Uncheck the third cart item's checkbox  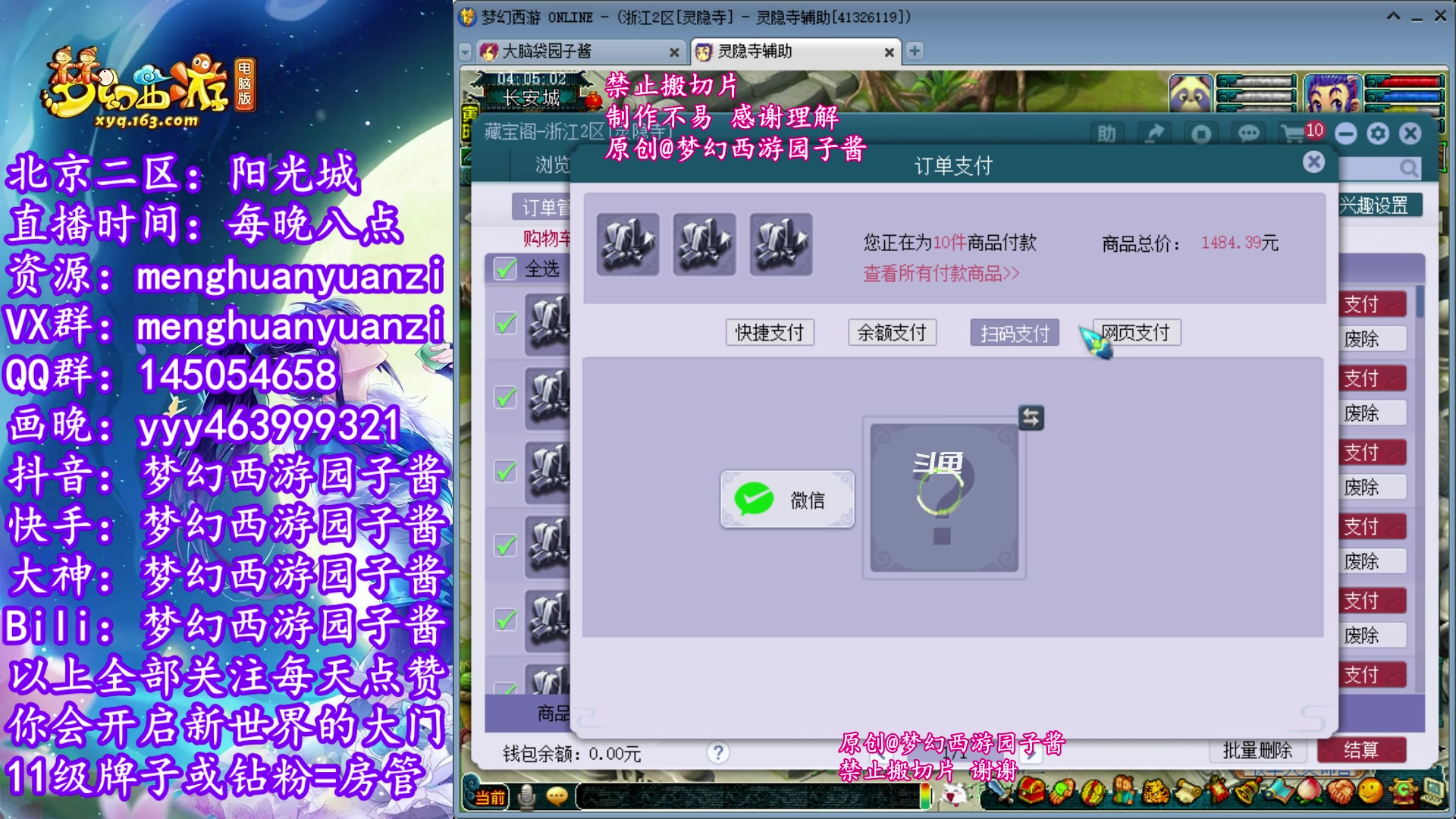pyautogui.click(x=505, y=472)
